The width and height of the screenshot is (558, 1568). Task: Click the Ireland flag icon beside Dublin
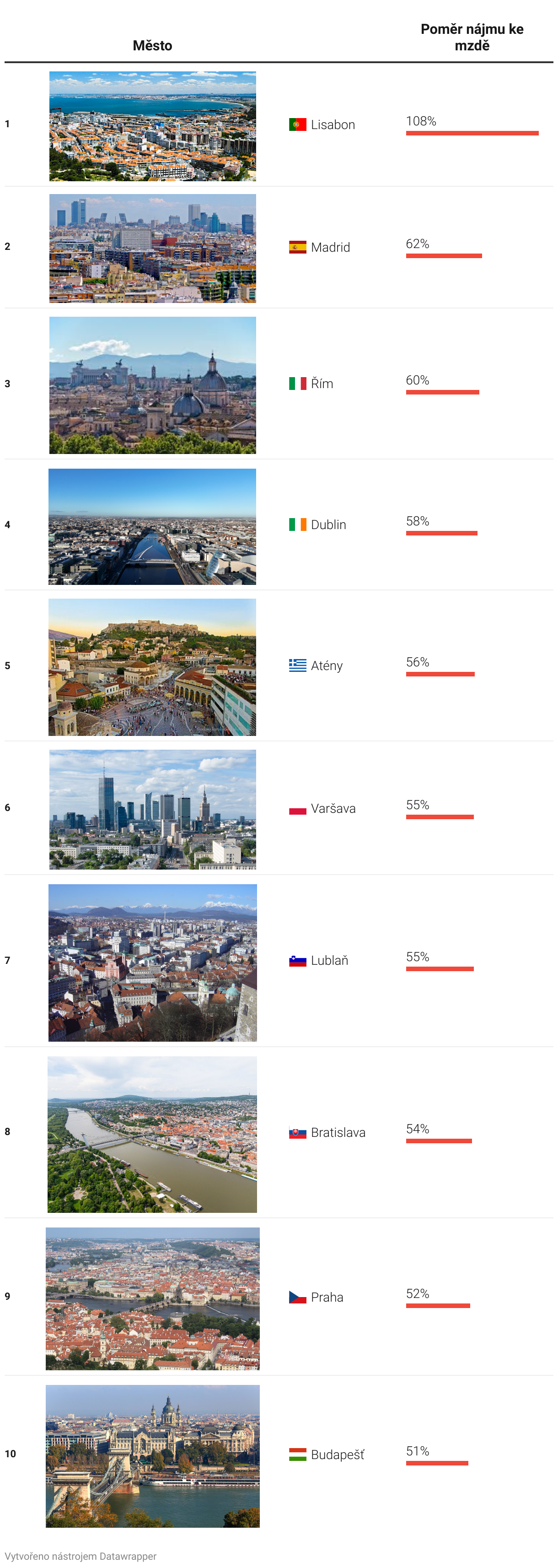[x=297, y=524]
